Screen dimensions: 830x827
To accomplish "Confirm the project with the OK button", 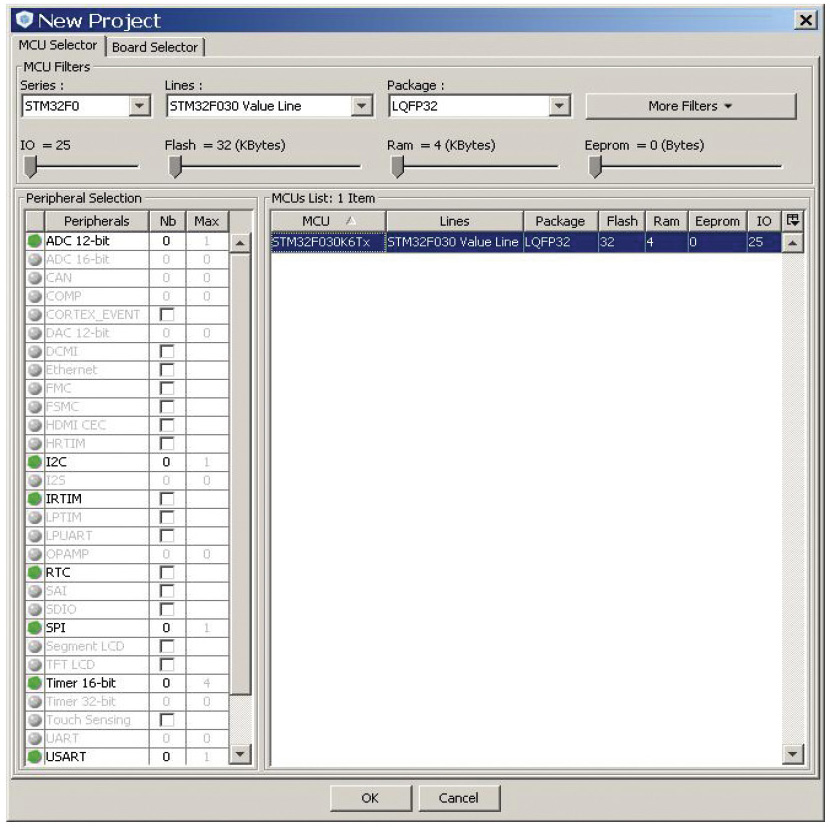I will click(370, 798).
